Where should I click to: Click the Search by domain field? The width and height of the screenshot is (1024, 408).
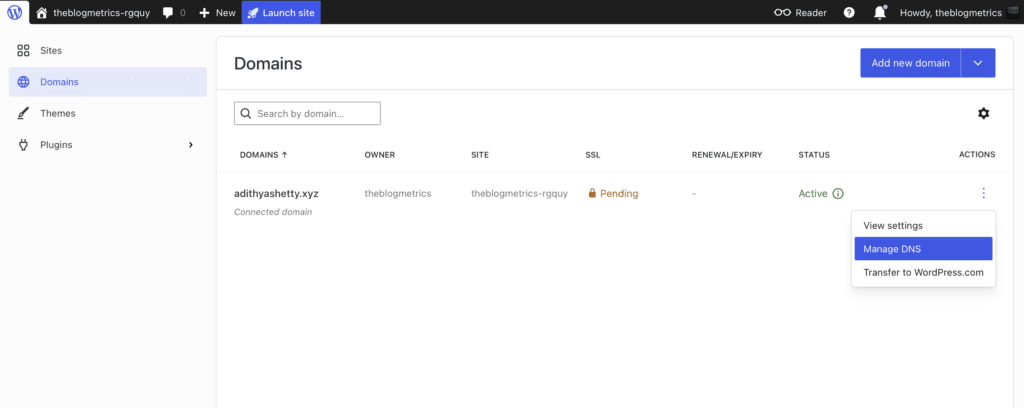coord(307,113)
